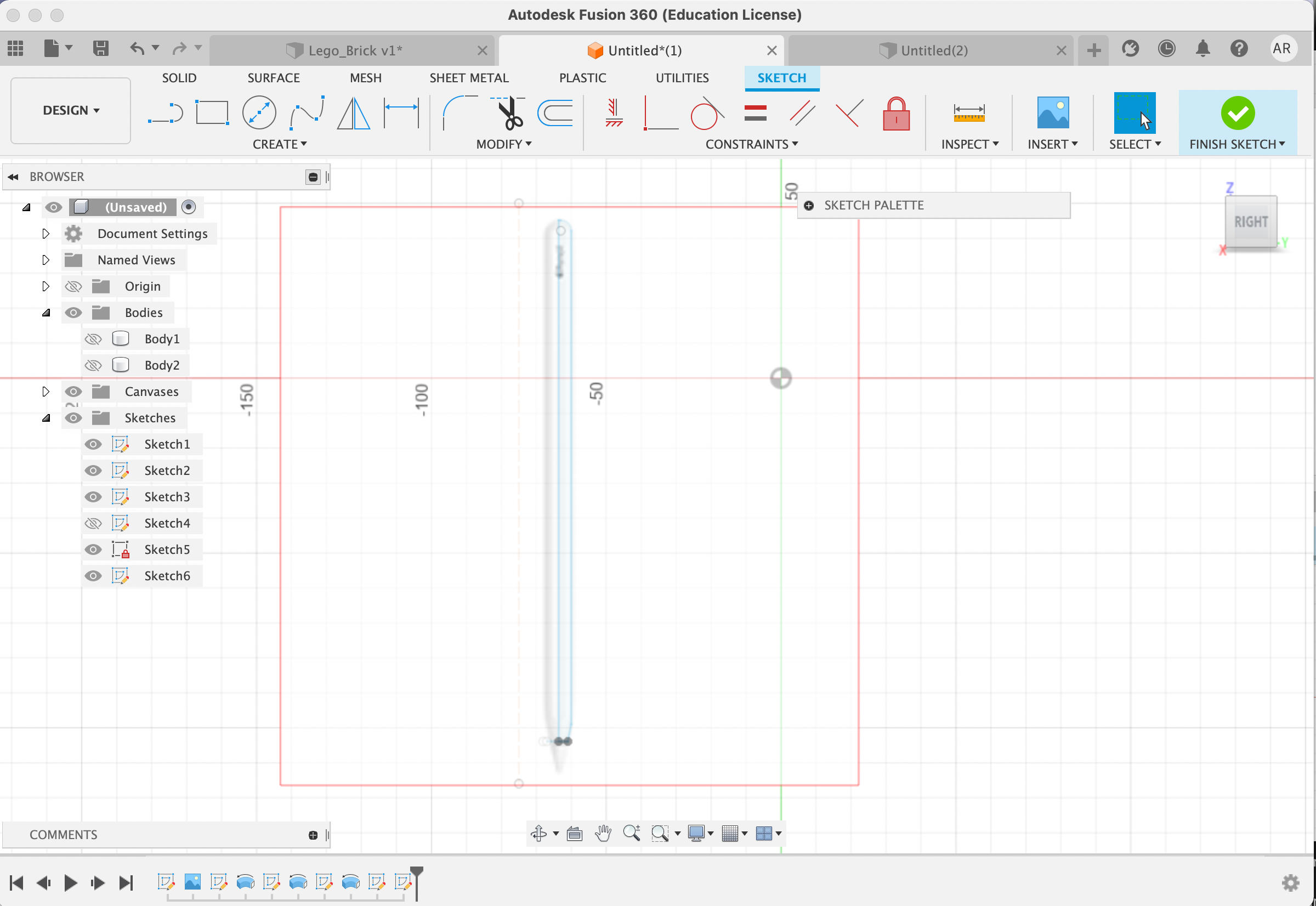Select the Trim scissors tool

tap(508, 112)
